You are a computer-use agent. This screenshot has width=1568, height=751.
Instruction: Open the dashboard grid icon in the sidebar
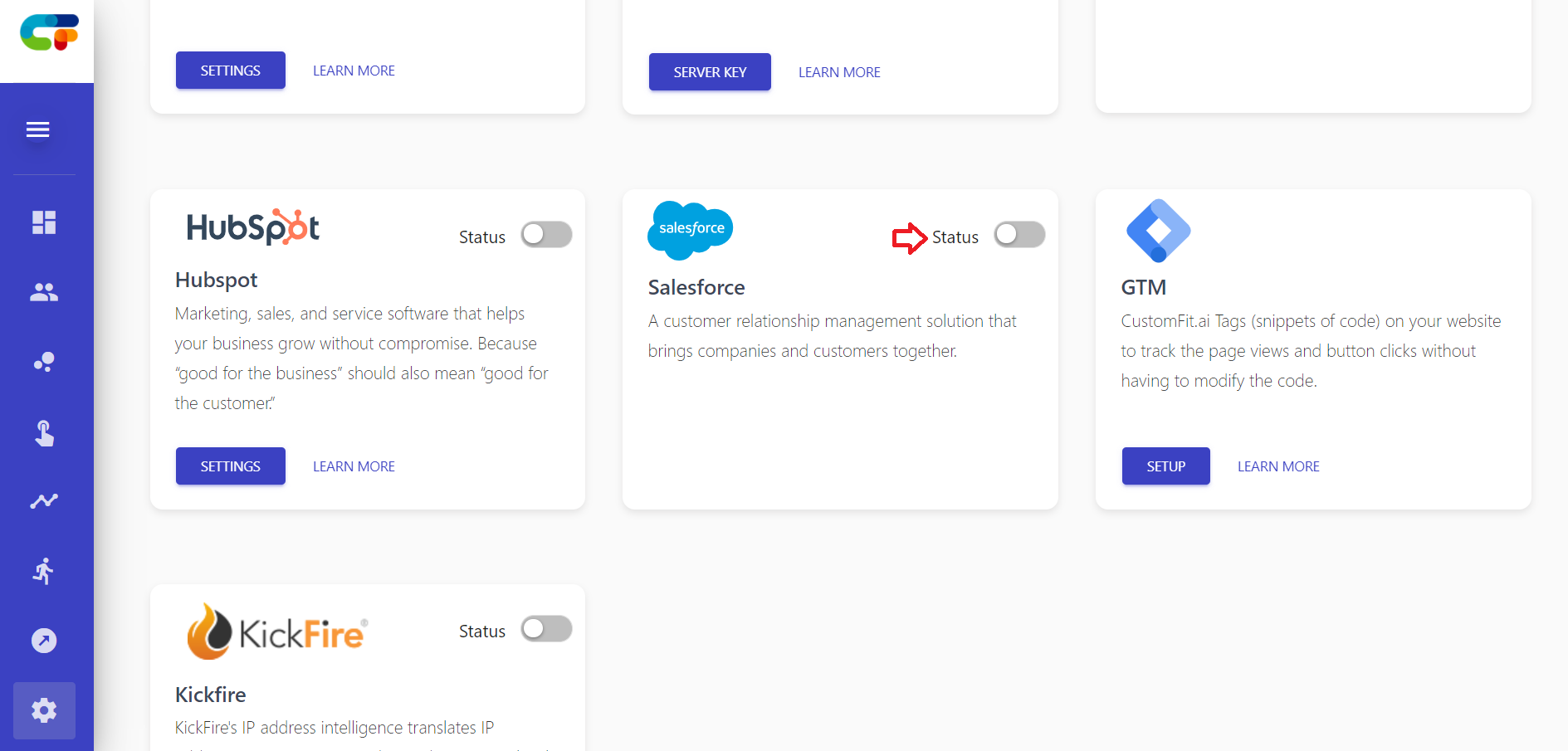click(44, 222)
